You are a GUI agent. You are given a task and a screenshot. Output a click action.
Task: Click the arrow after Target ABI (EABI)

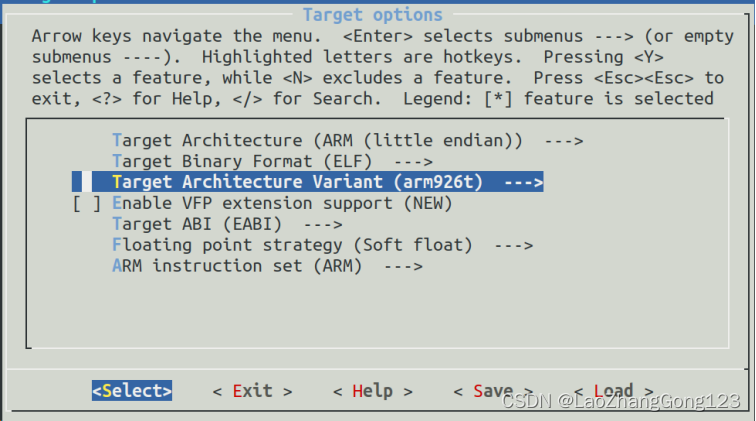pos(323,225)
